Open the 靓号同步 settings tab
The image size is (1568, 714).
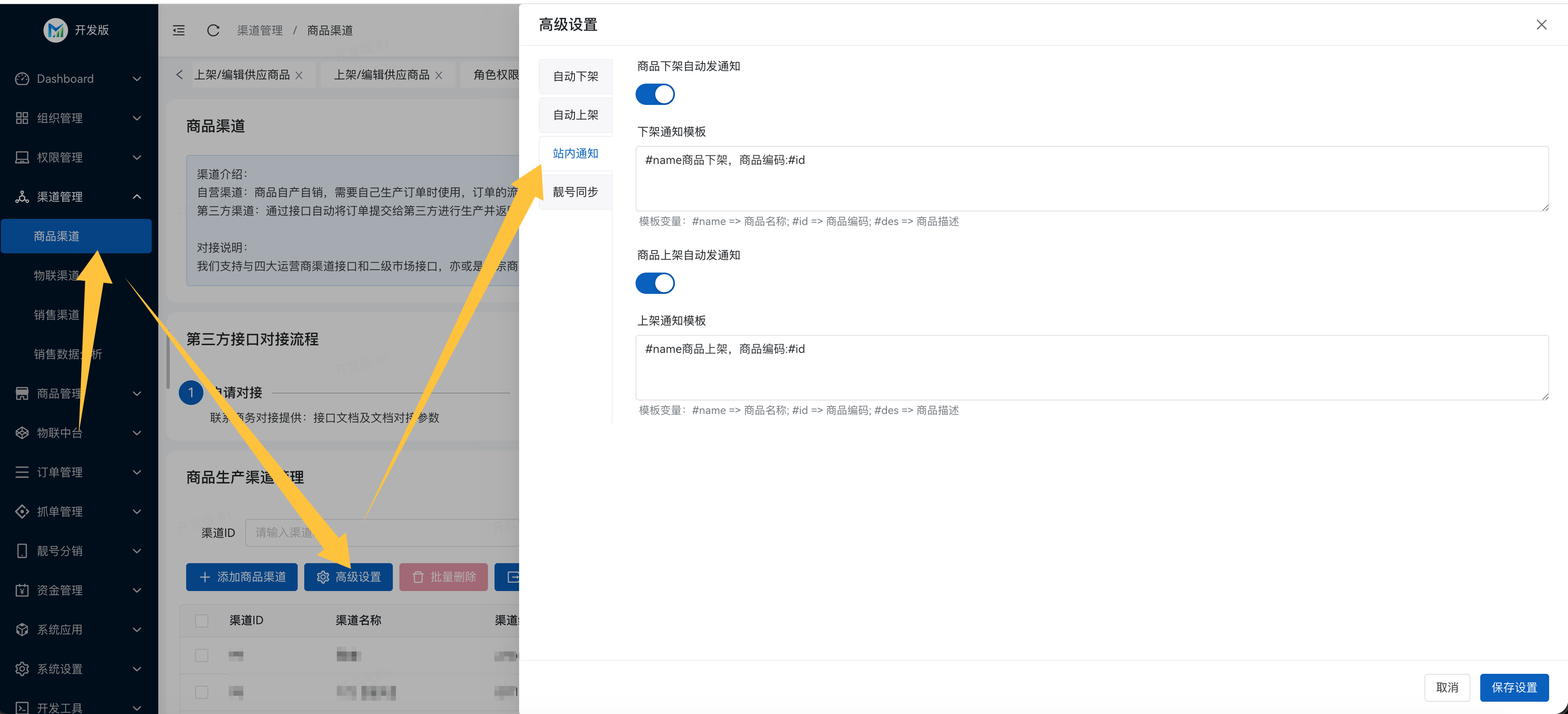click(575, 192)
